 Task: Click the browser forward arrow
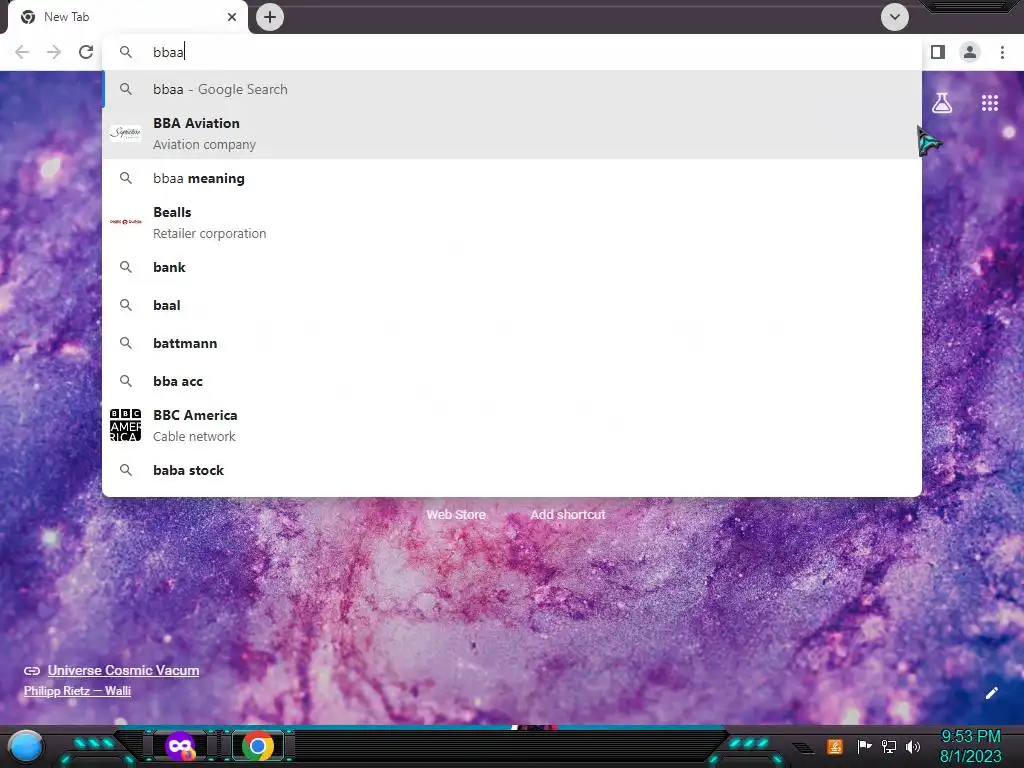54,52
